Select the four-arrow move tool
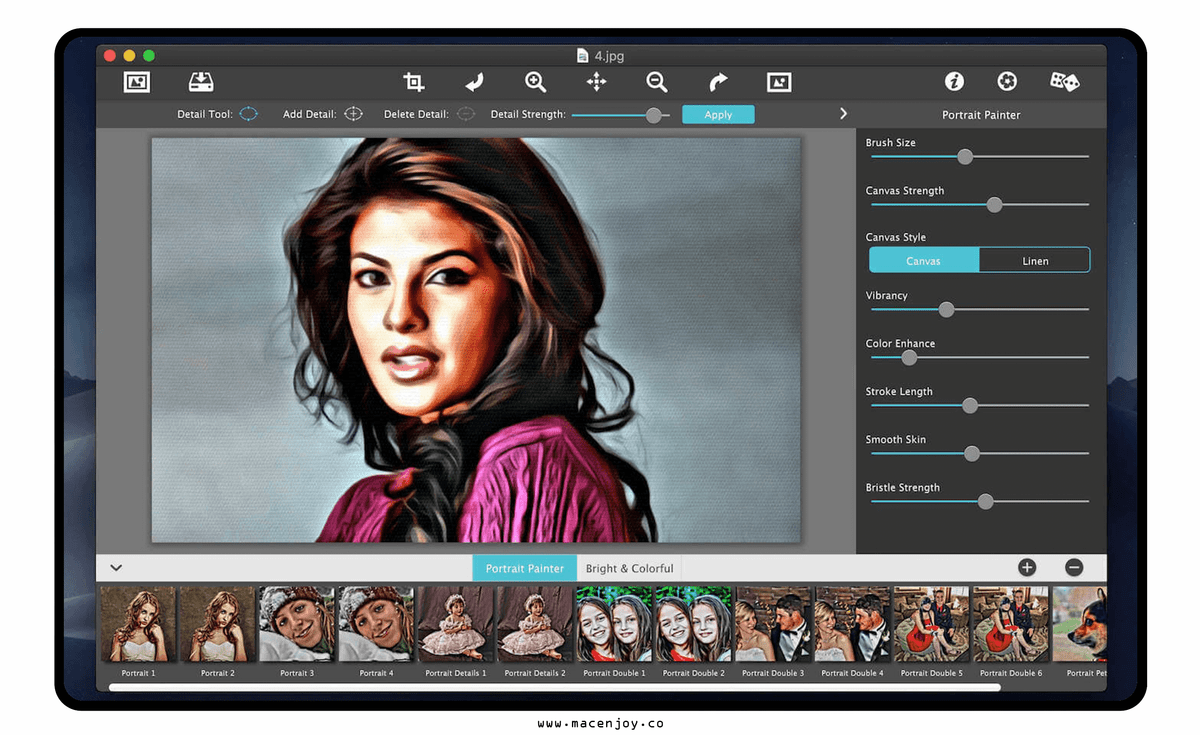This screenshot has width=1200, height=735. (597, 82)
